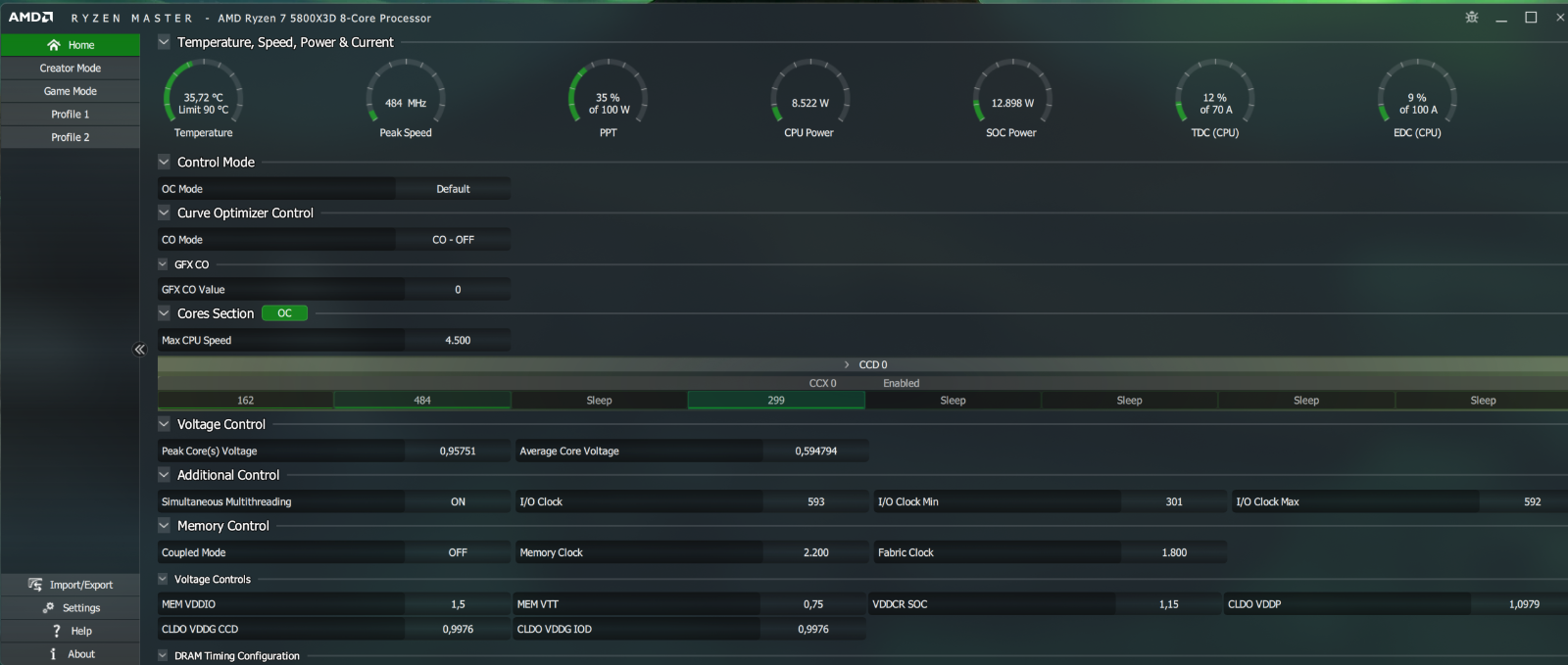The height and width of the screenshot is (665, 1568).
Task: Click the CLDO VDDG CCD value 0,9976
Action: tap(458, 630)
